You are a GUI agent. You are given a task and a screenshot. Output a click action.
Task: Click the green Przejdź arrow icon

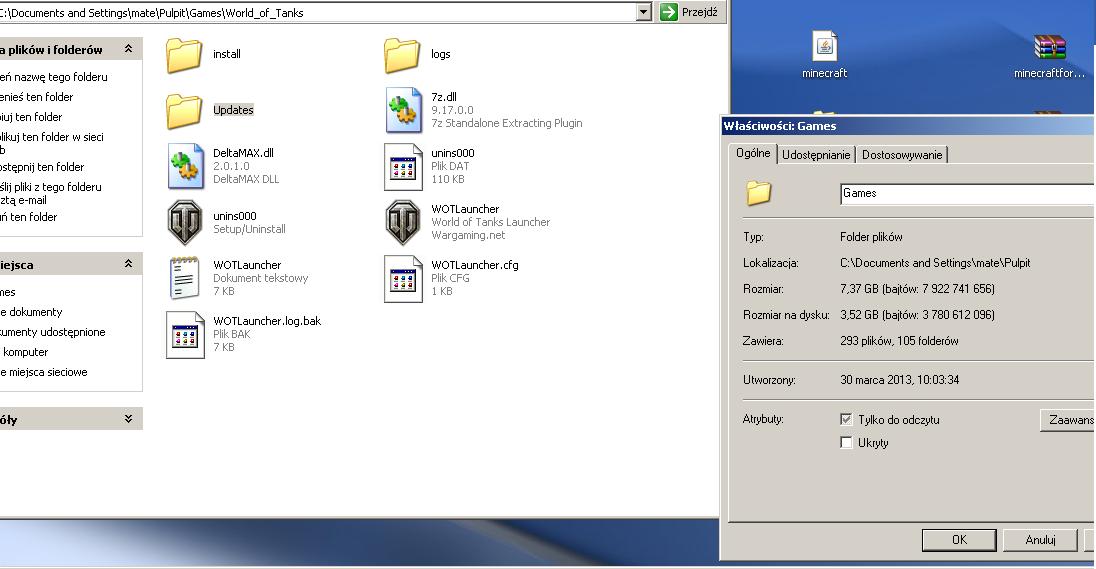click(x=669, y=12)
